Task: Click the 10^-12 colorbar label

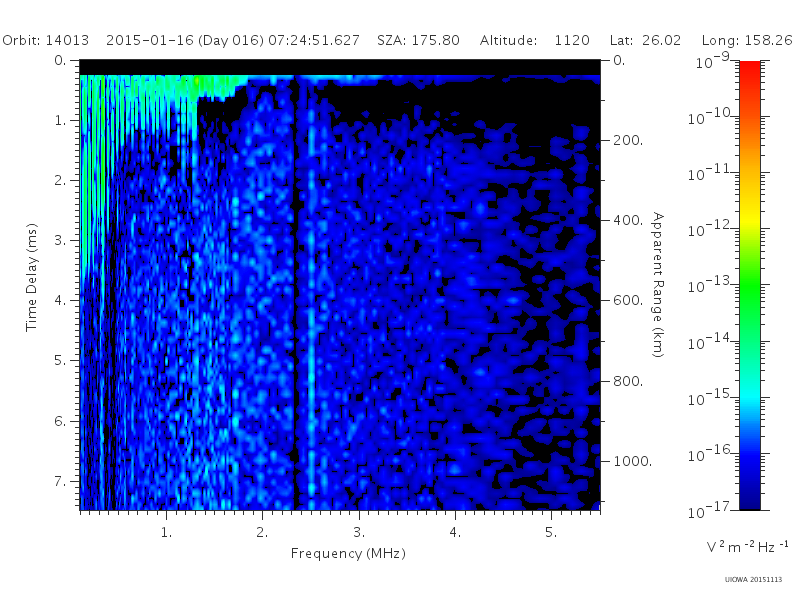Action: point(710,229)
